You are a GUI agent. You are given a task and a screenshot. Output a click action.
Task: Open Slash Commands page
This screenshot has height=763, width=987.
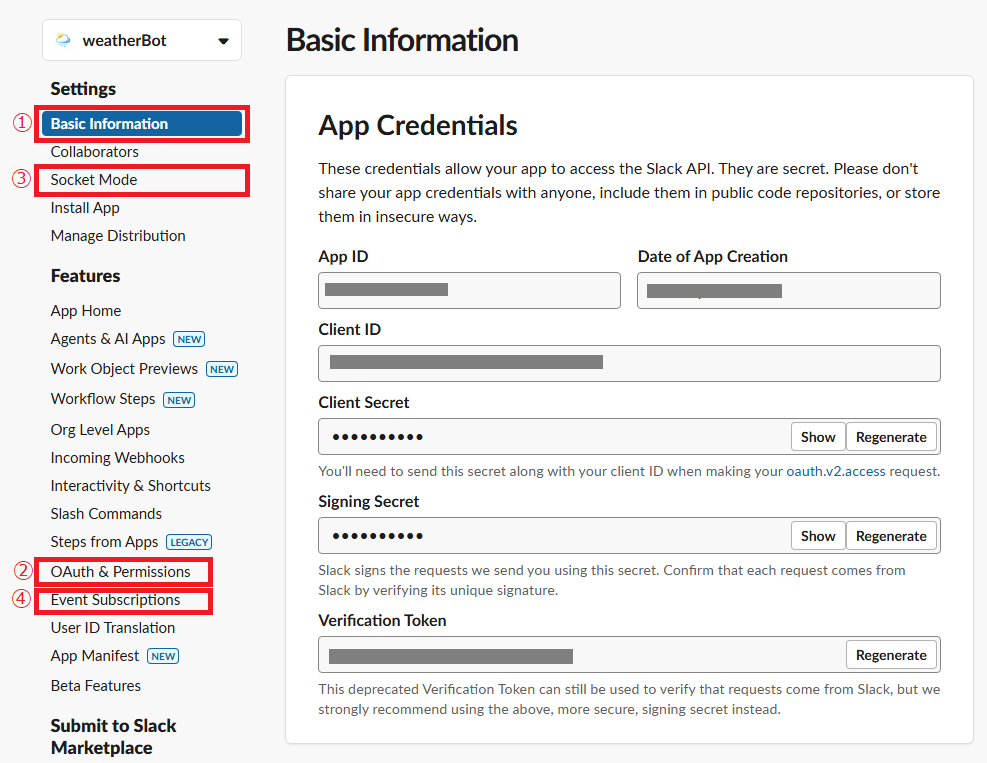tap(106, 514)
